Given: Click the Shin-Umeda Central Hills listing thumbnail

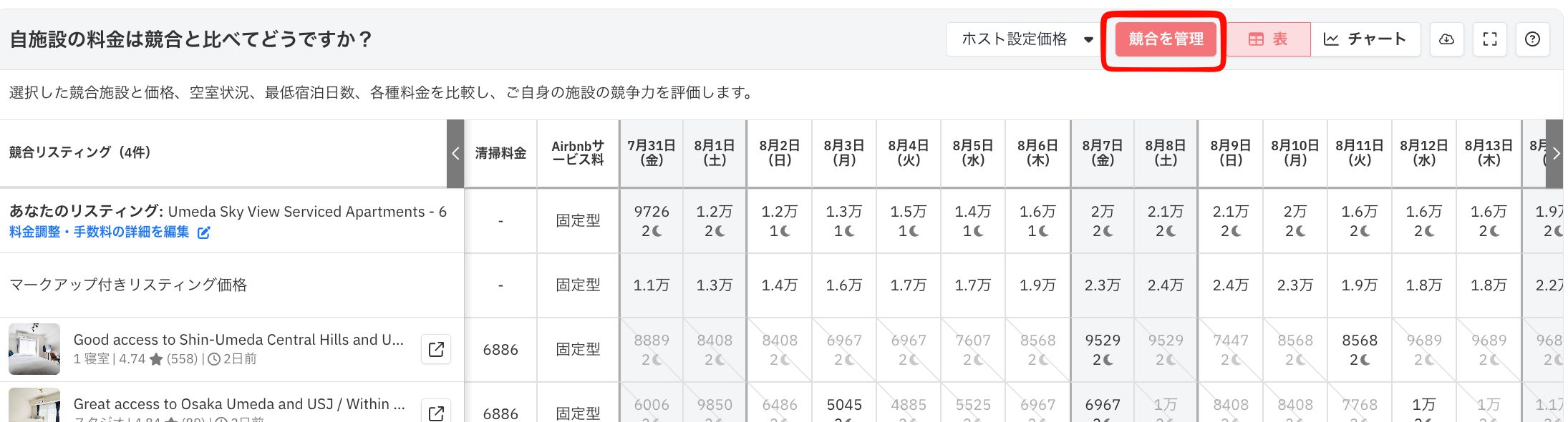Looking at the screenshot, I should (x=34, y=349).
